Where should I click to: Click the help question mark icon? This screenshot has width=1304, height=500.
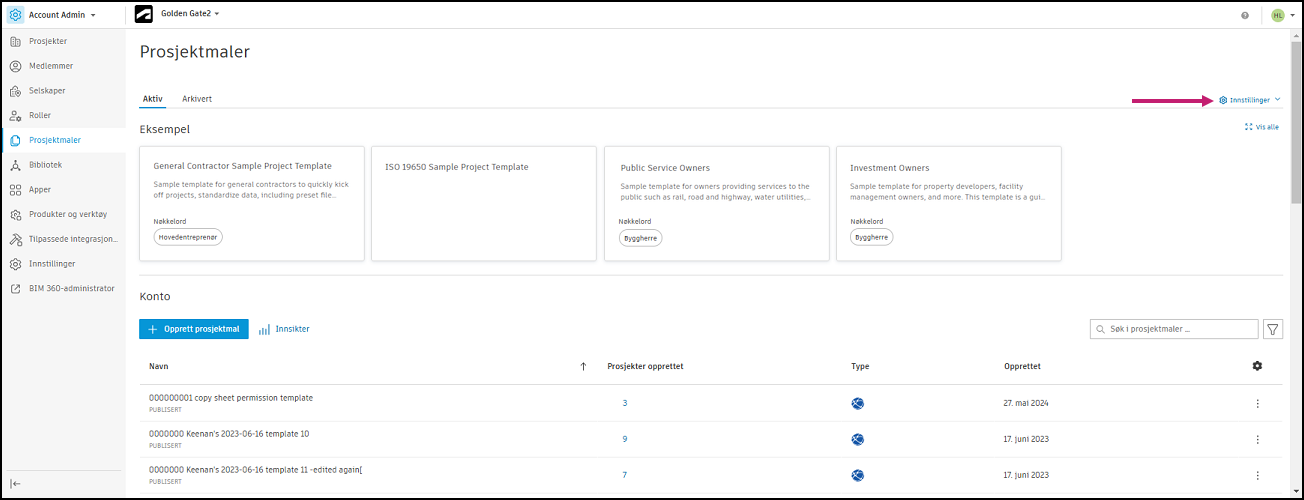(1245, 15)
